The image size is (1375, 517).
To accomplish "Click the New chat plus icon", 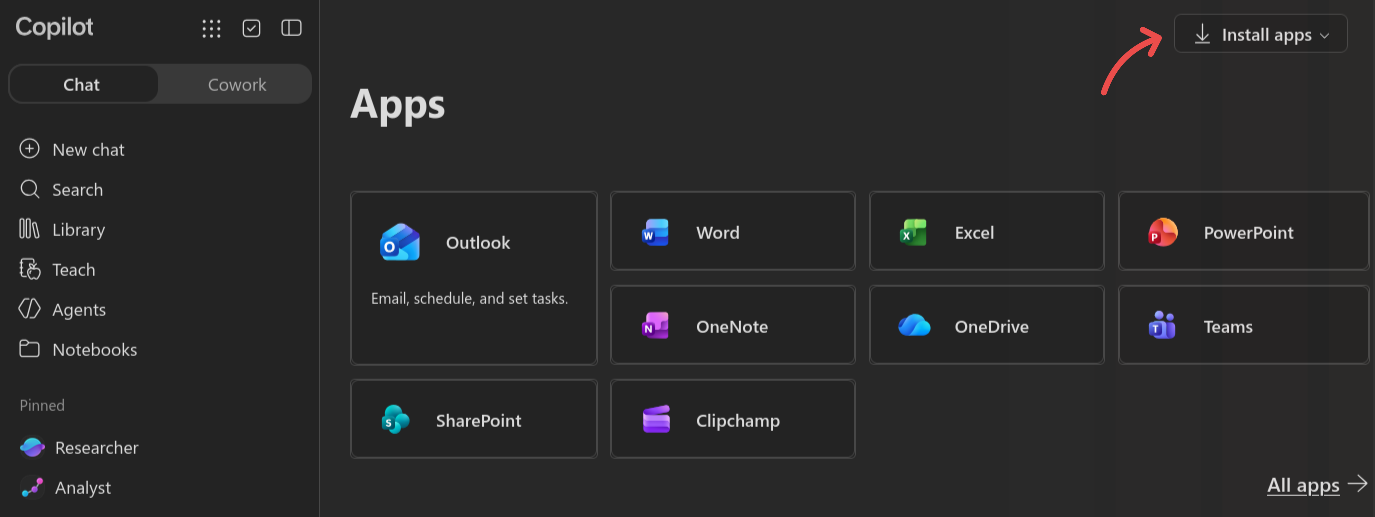I will point(30,149).
